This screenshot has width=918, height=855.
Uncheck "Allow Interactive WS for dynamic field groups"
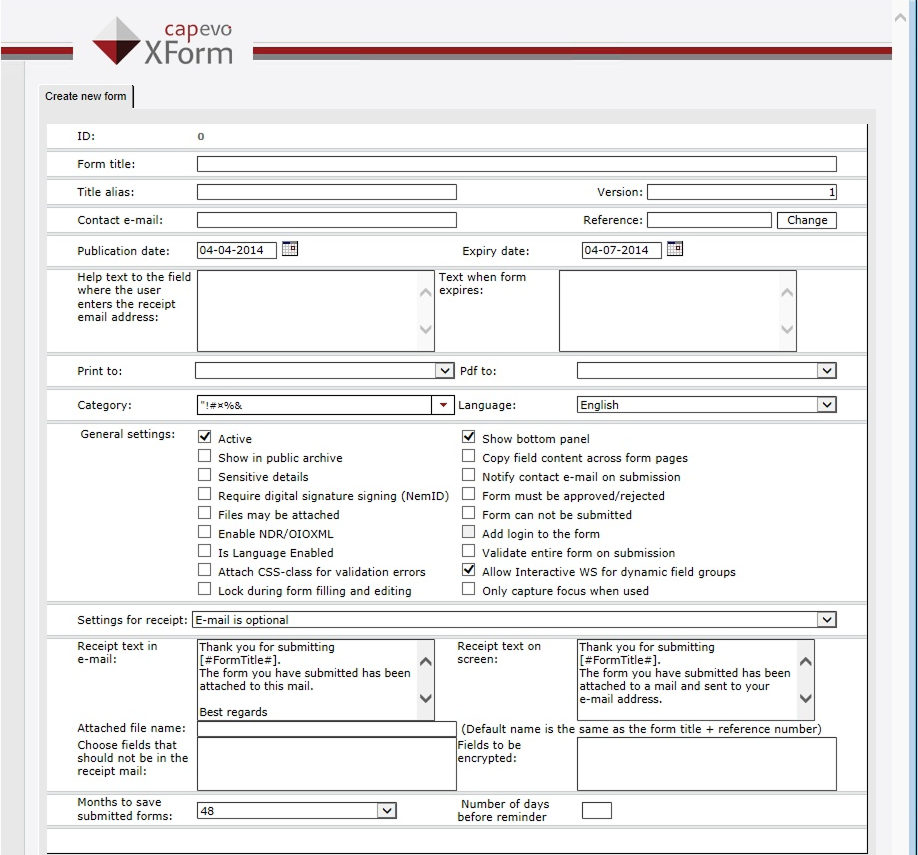(x=467, y=570)
